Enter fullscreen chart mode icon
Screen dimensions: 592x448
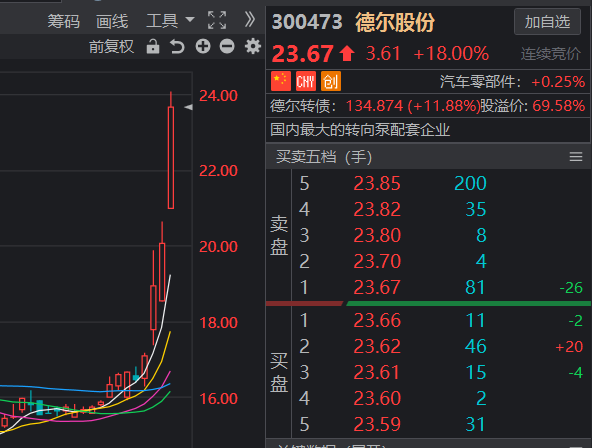217,20
